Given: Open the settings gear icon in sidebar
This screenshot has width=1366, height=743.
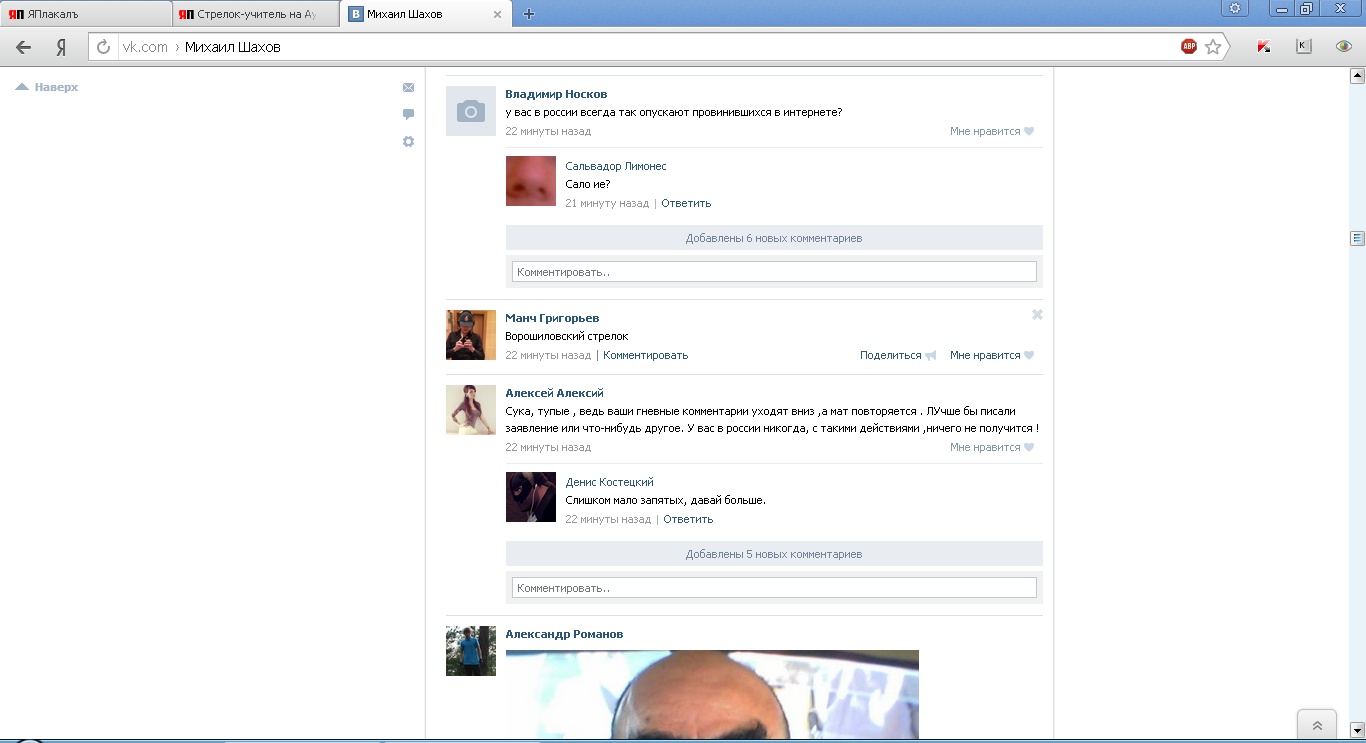Looking at the screenshot, I should [x=408, y=142].
